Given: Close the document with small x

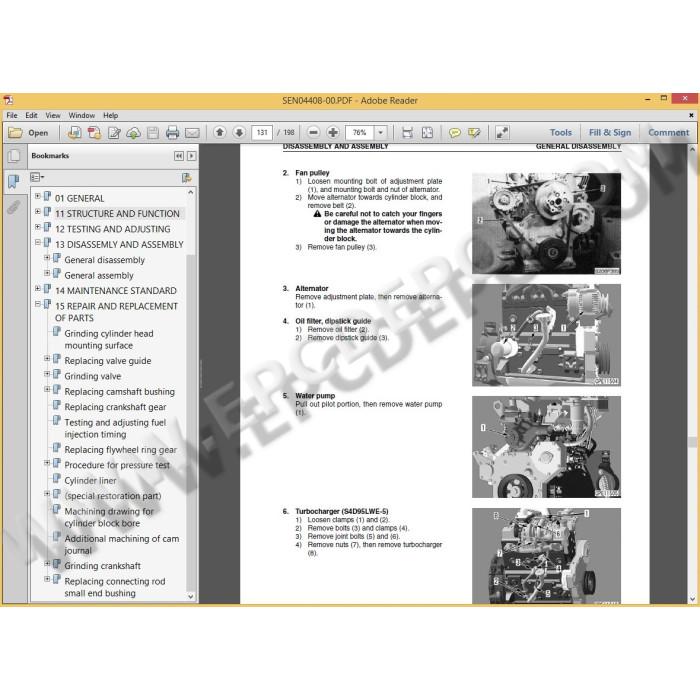Looking at the screenshot, I should pyautogui.click(x=691, y=115).
